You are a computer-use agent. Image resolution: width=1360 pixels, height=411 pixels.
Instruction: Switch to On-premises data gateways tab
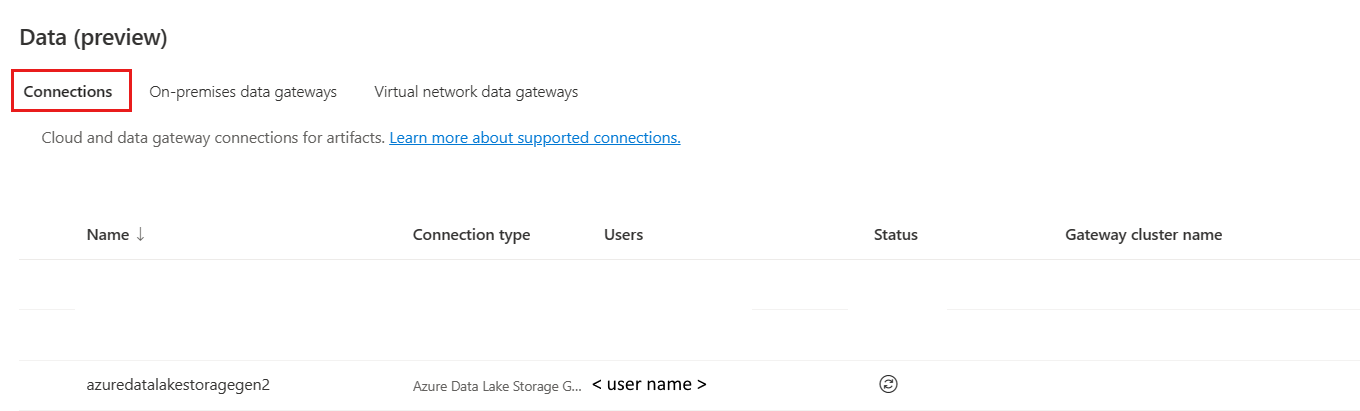[243, 91]
